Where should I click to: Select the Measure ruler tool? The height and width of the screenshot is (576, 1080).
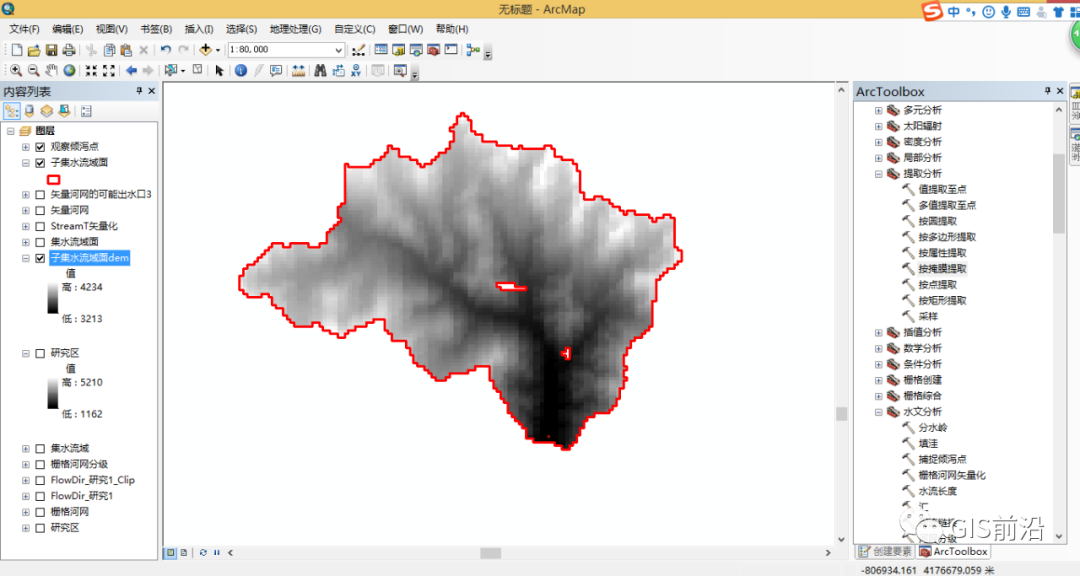point(298,70)
